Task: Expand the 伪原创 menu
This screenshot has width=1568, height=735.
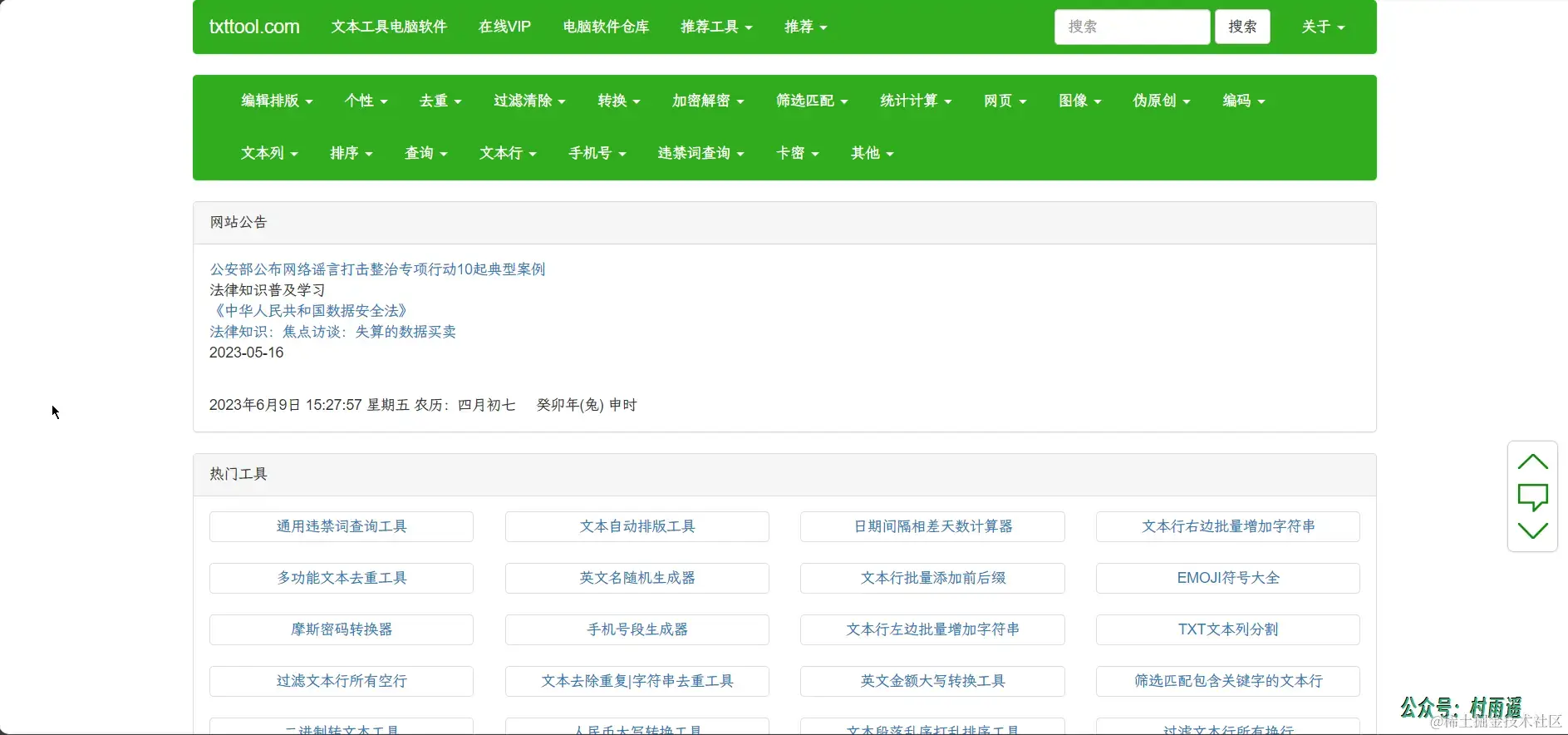Action: coord(1162,101)
